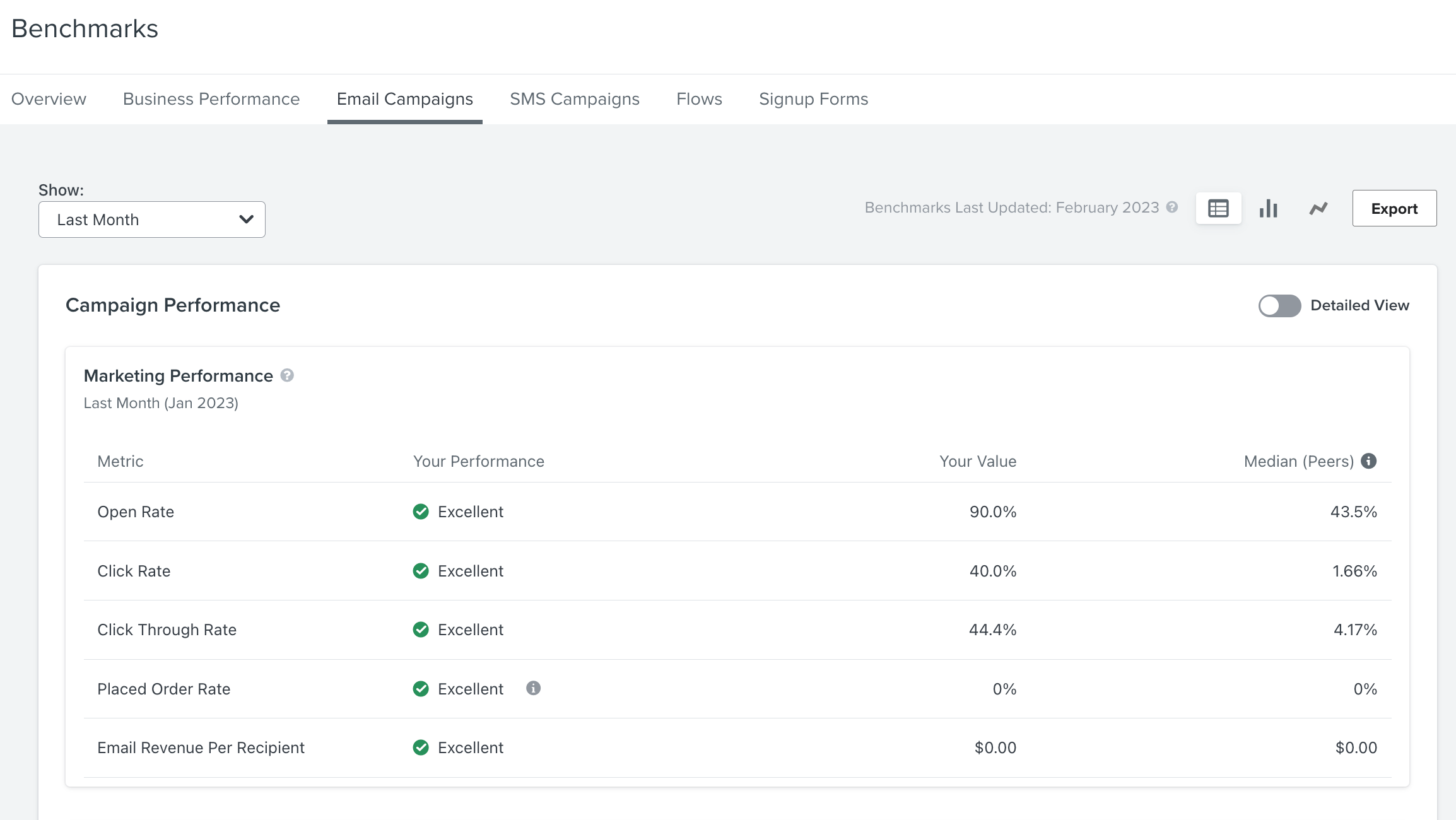Switch to table view icon
The image size is (1456, 820).
tap(1218, 208)
